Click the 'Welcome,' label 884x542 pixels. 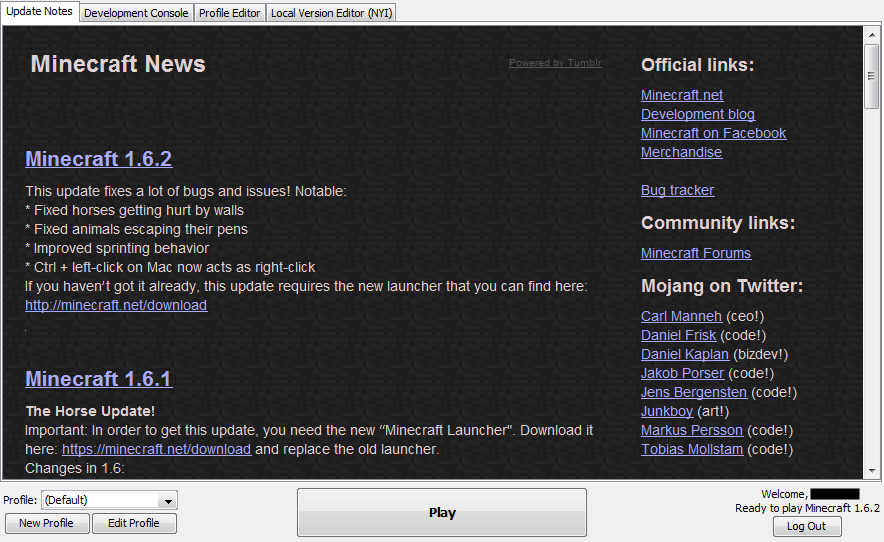pos(784,494)
